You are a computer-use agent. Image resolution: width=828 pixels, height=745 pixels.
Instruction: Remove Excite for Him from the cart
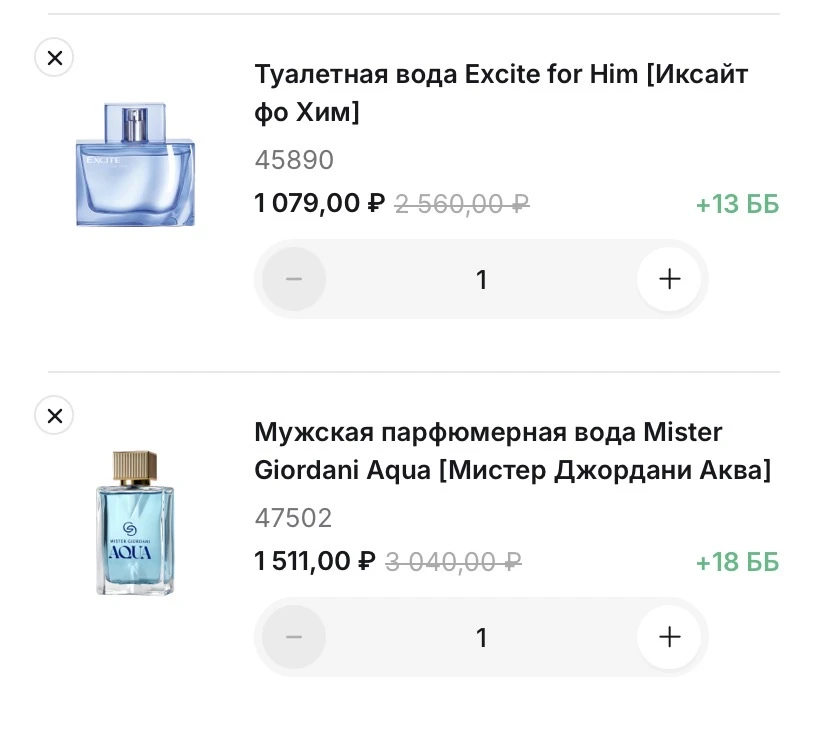tap(54, 58)
